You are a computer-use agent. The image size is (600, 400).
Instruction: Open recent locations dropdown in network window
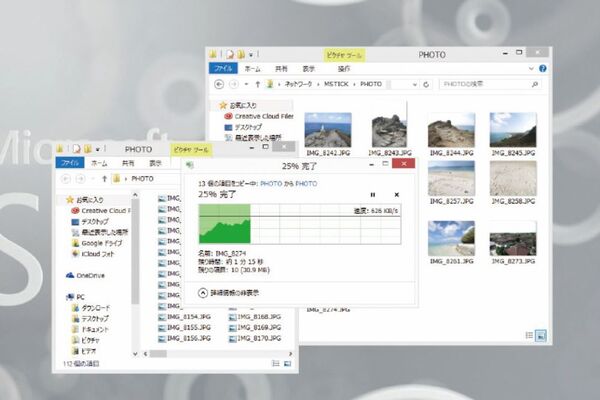click(x=246, y=84)
